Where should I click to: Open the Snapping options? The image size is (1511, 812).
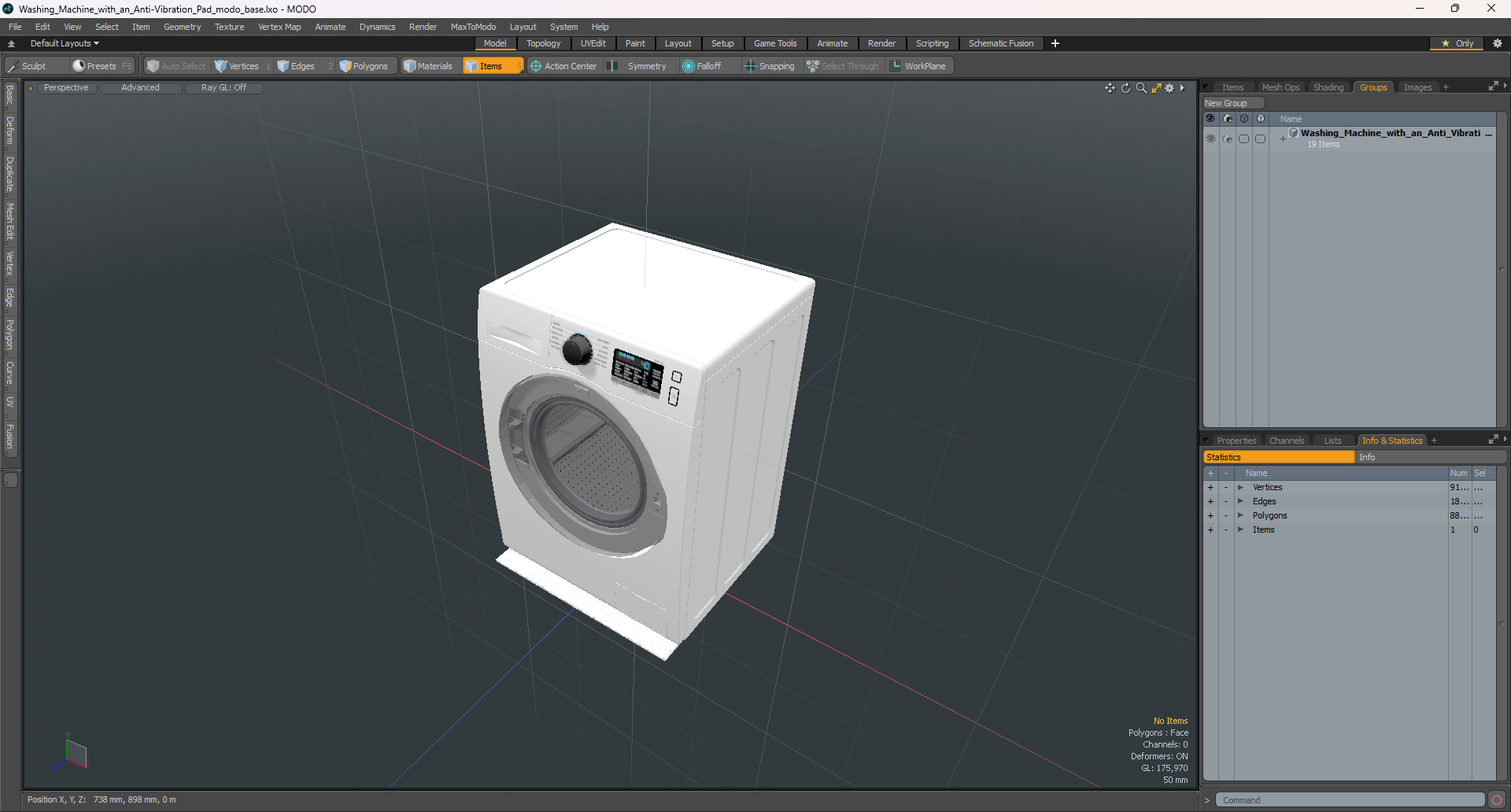(x=770, y=66)
